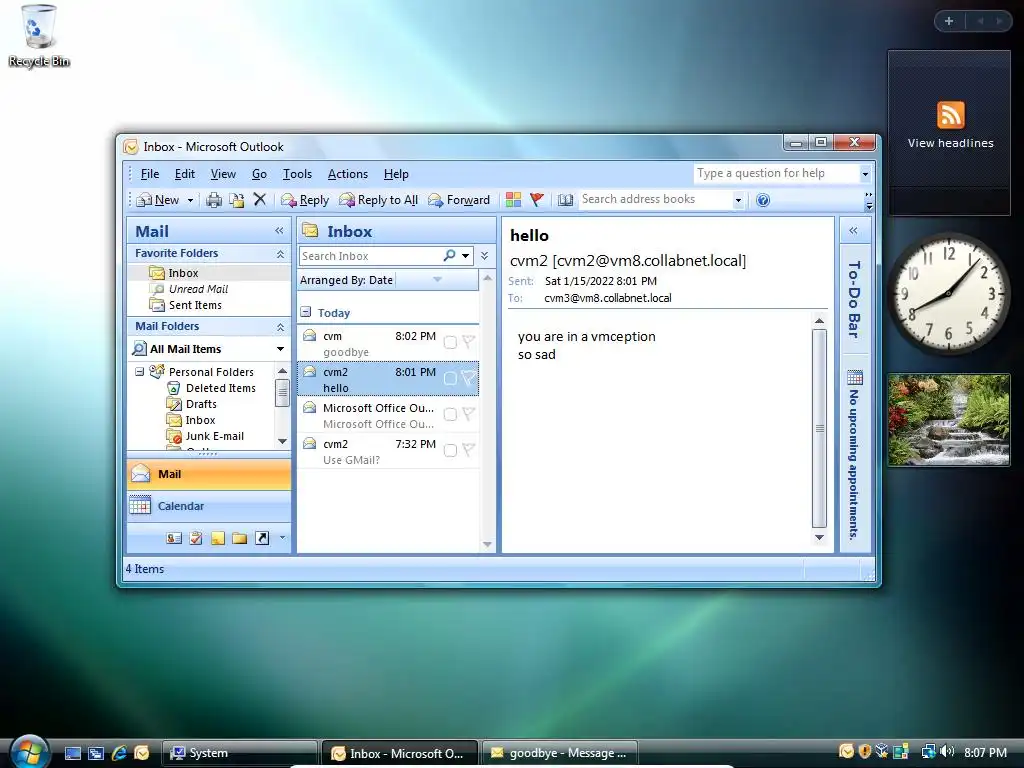Click the red Follow Up flag icon
This screenshot has width=1024, height=768.
537,200
